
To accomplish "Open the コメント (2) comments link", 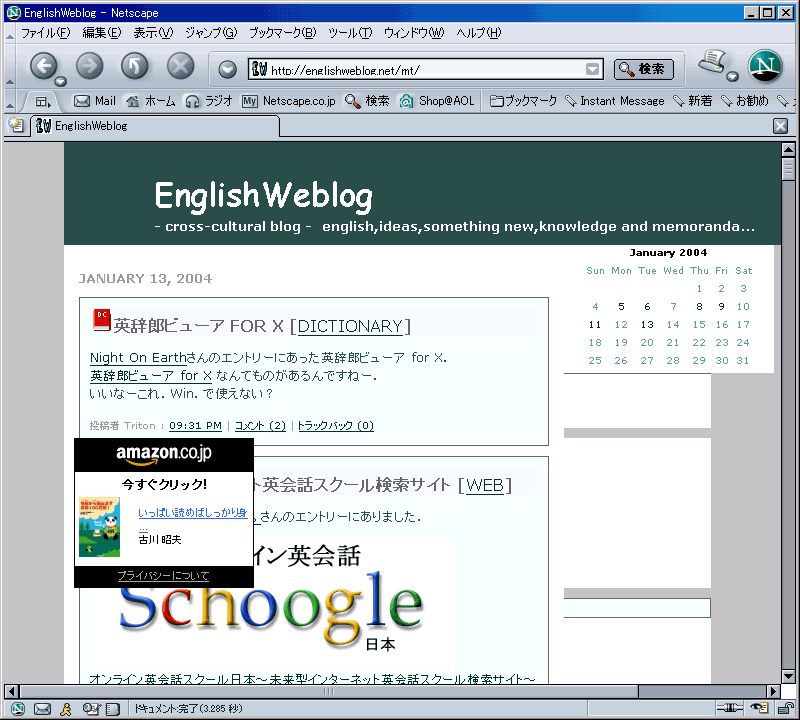I will pos(260,426).
